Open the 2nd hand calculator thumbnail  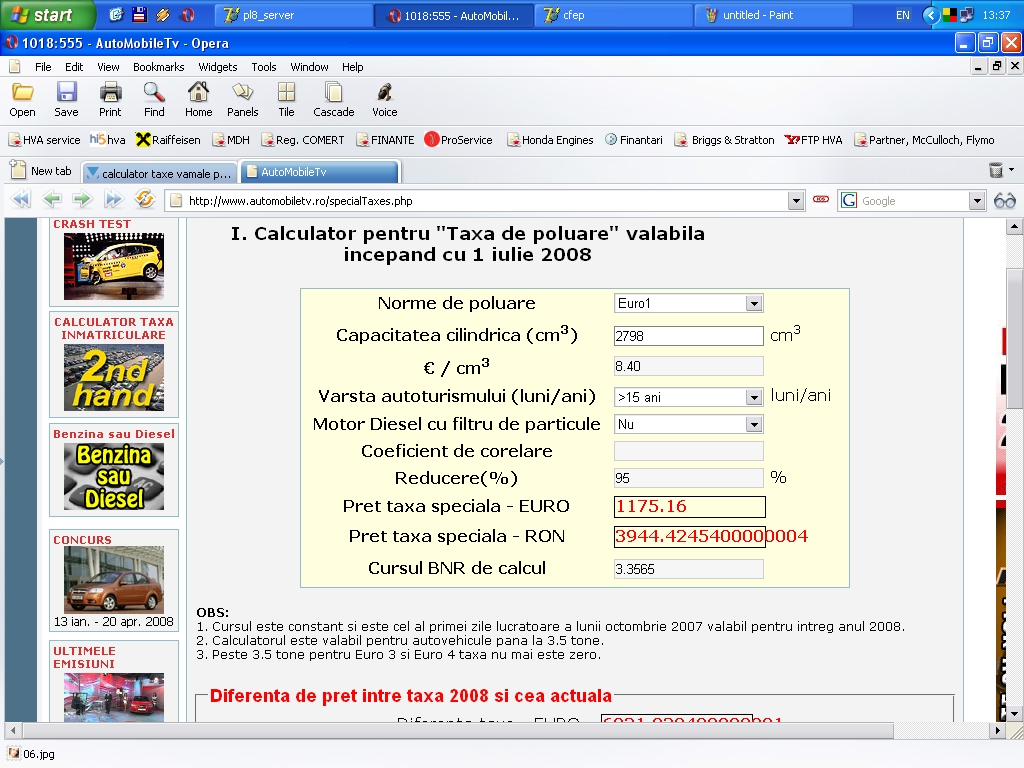[x=114, y=377]
